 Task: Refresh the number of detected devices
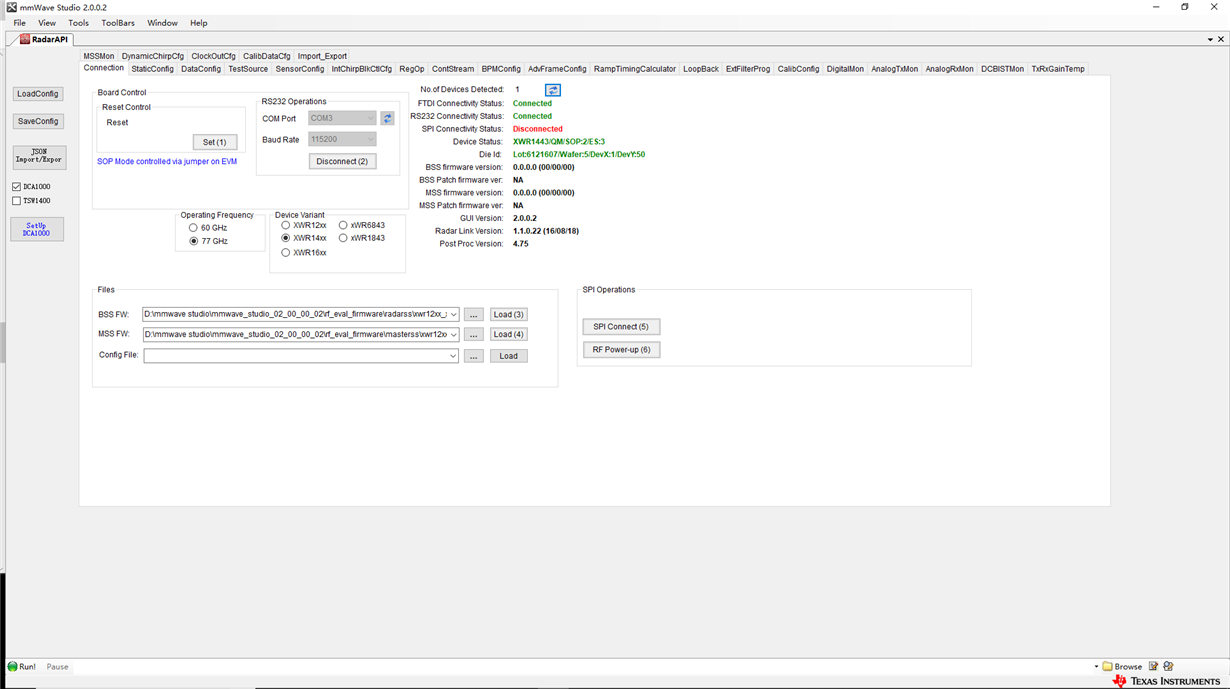point(552,90)
